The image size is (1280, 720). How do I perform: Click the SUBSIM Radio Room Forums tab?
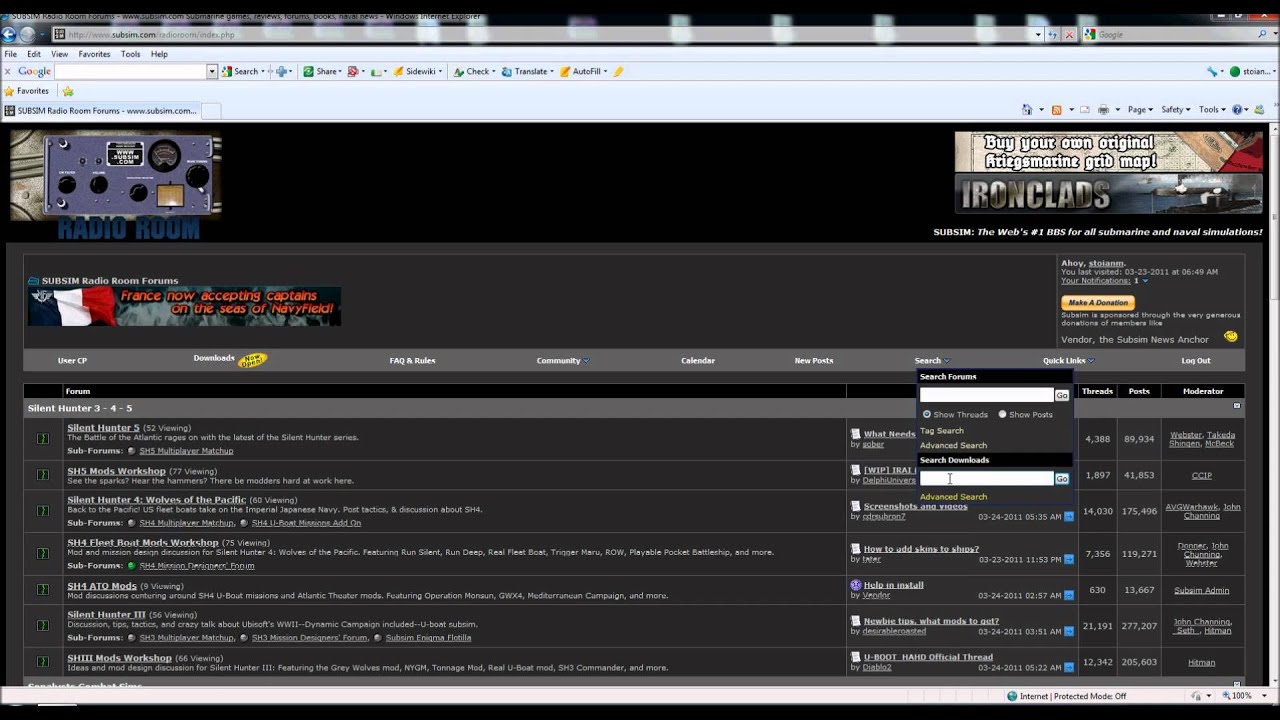(100, 111)
